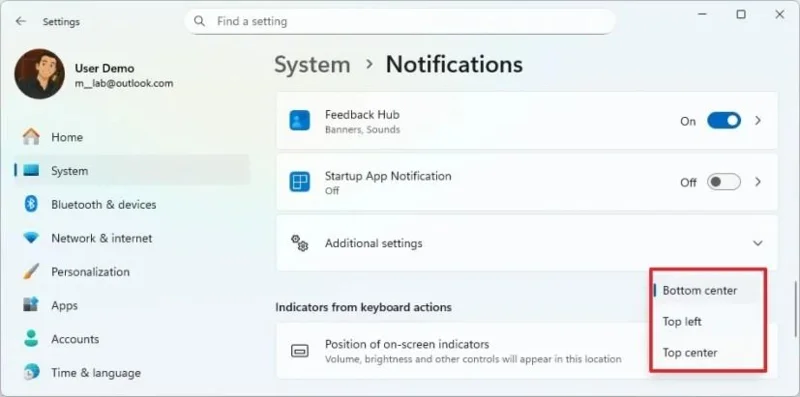The width and height of the screenshot is (800, 397).
Task: Maximize the Settings window
Action: 741,15
